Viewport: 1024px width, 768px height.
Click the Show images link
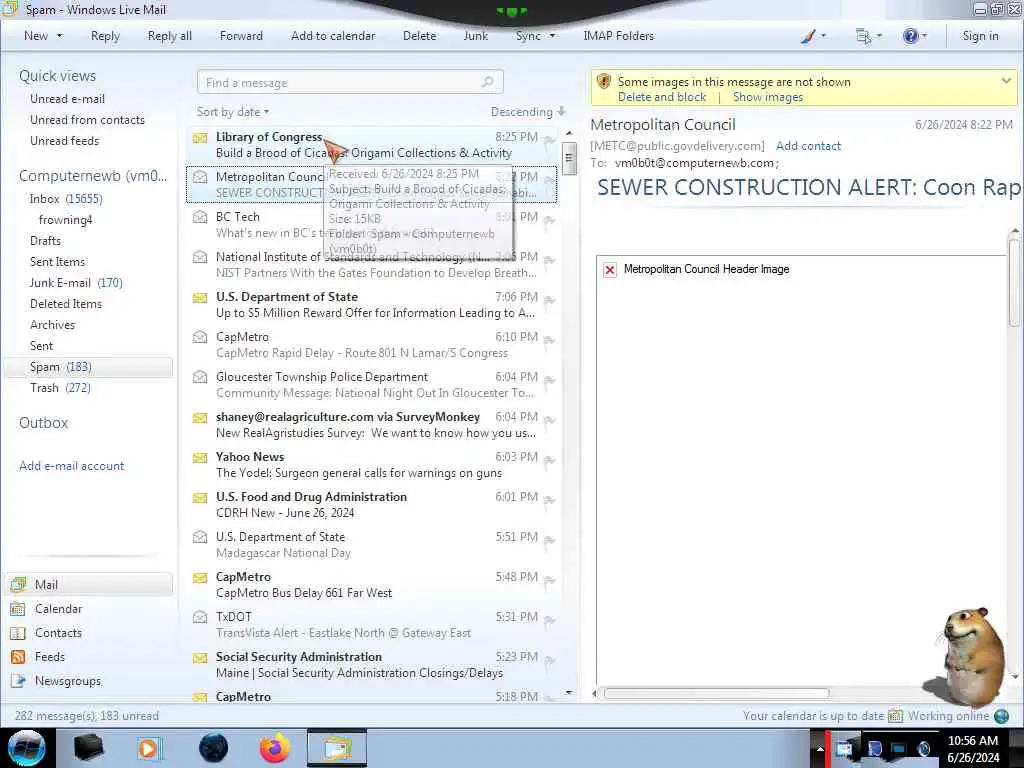coord(768,97)
